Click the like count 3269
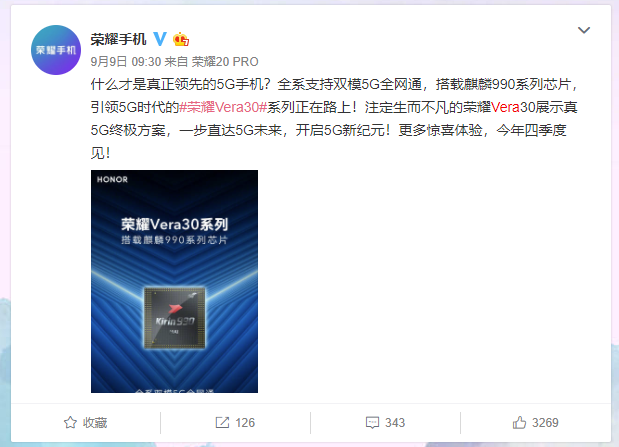 [545, 423]
